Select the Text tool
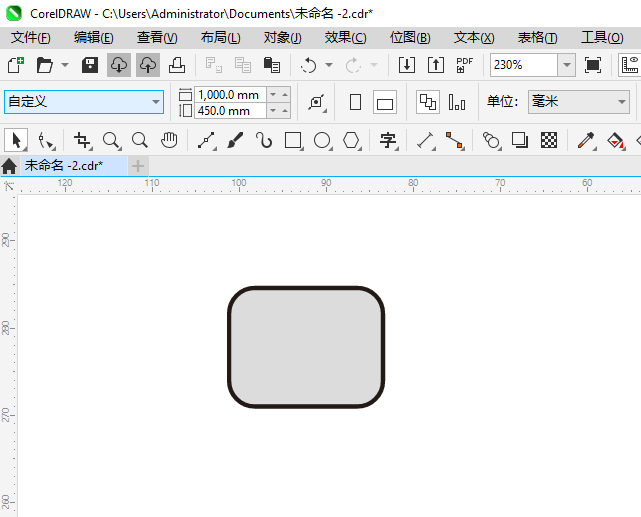 point(387,140)
